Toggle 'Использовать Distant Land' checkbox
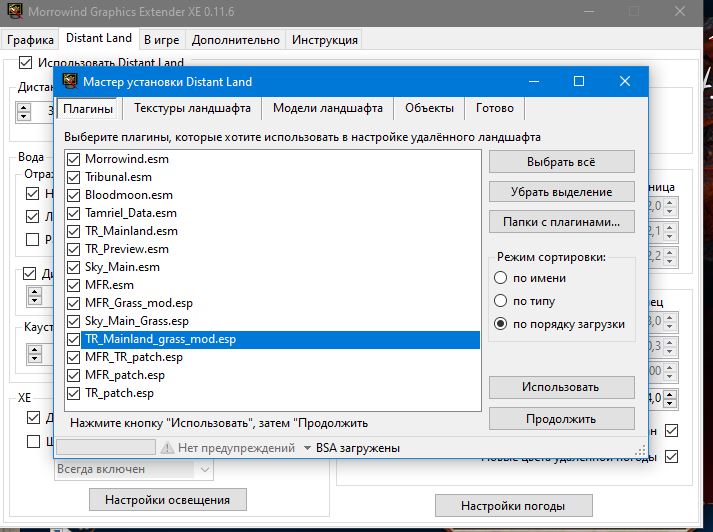This screenshot has width=713, height=532. click(25, 62)
